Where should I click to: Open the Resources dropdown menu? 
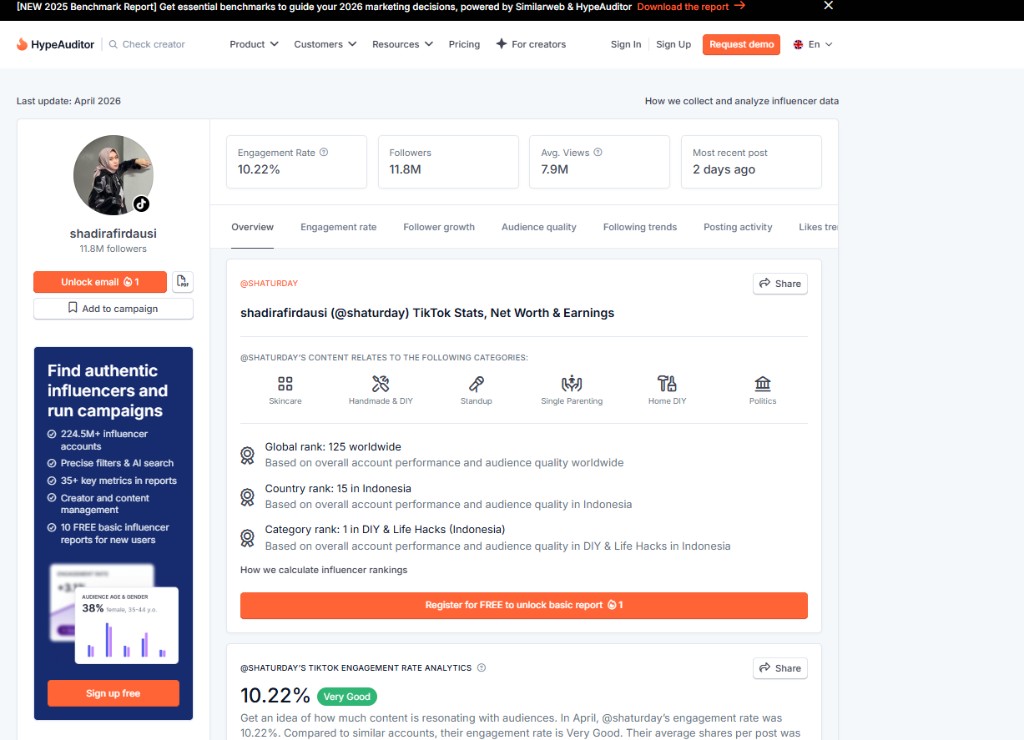[402, 44]
